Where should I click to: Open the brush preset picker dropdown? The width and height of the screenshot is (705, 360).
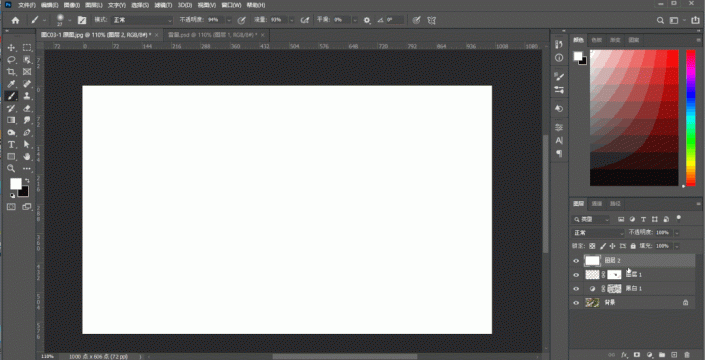[70, 20]
